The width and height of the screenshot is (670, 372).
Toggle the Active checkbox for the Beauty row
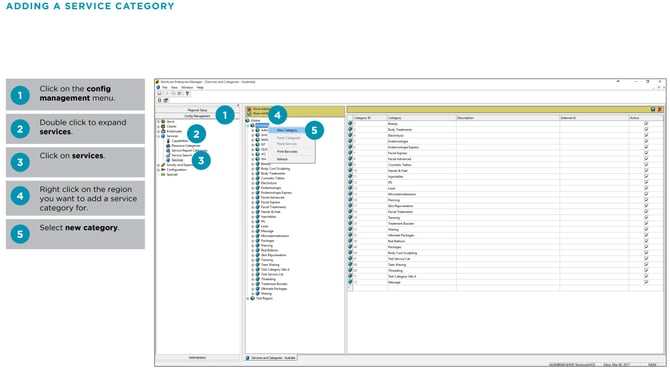pyautogui.click(x=646, y=123)
